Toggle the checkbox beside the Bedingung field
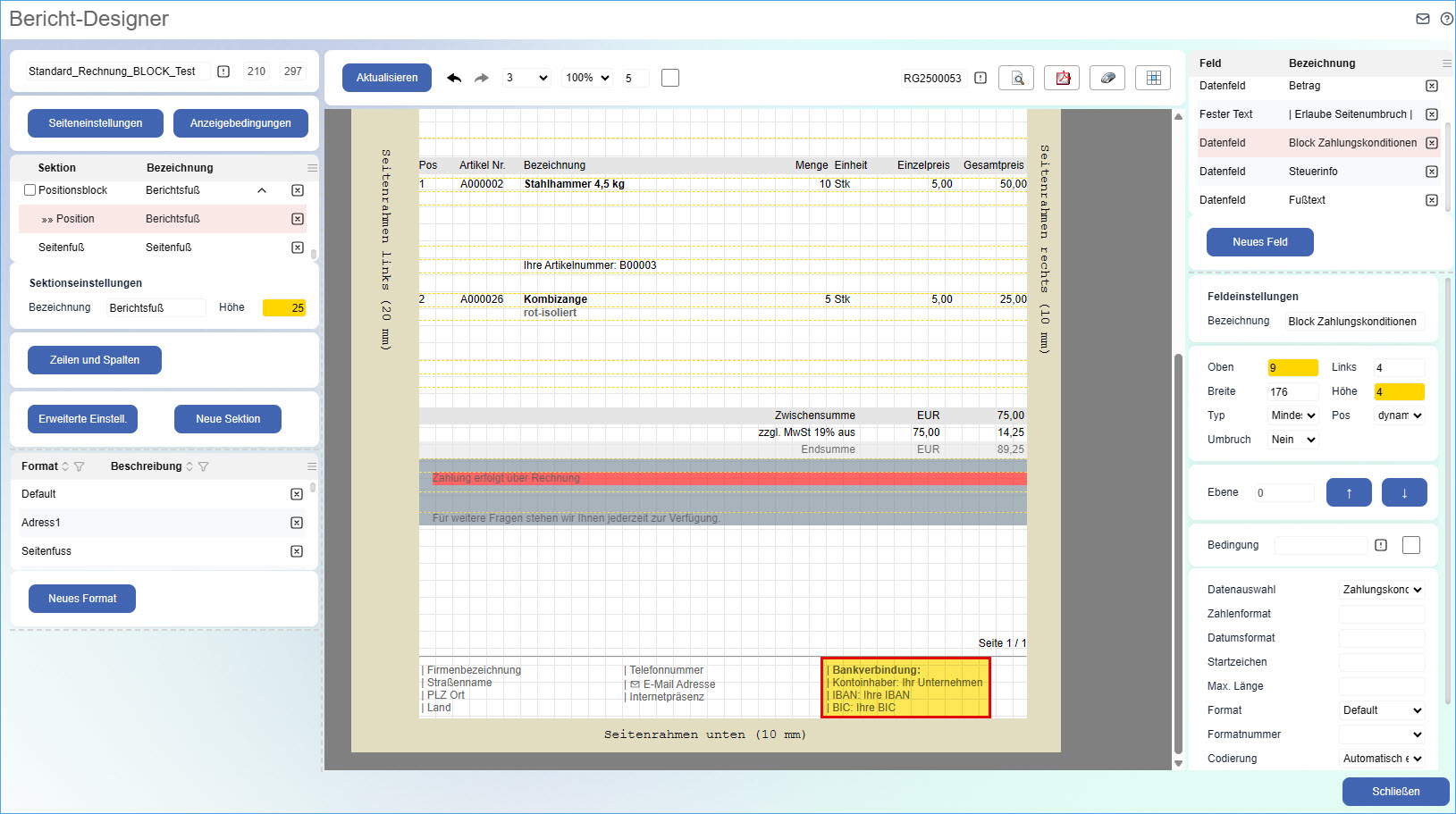Viewport: 1456px width, 814px height. point(1411,545)
